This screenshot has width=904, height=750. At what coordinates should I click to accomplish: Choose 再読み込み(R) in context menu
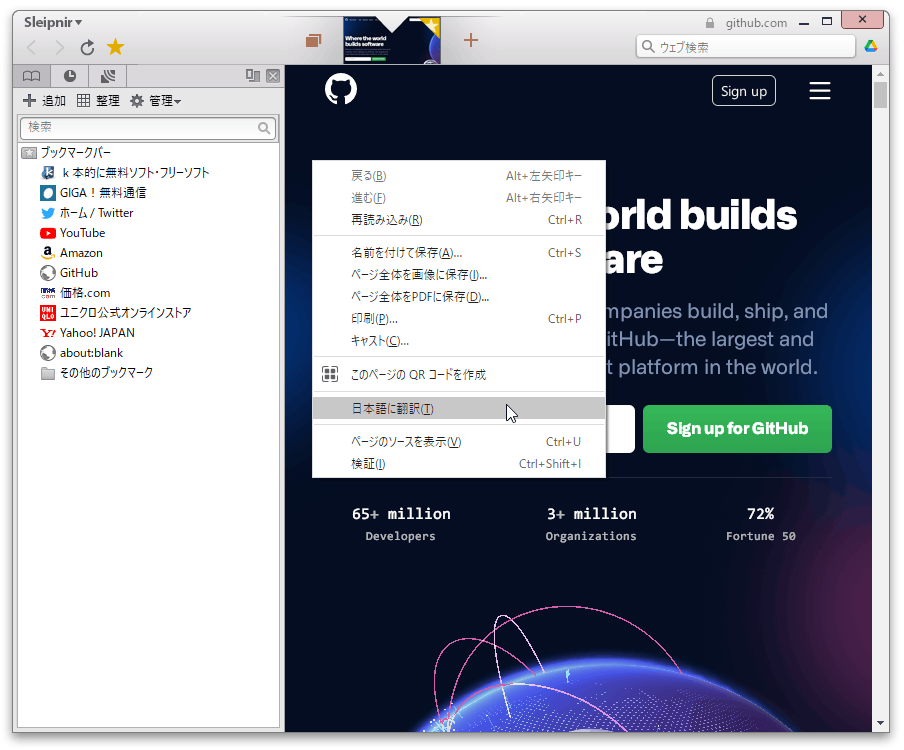tap(458, 220)
